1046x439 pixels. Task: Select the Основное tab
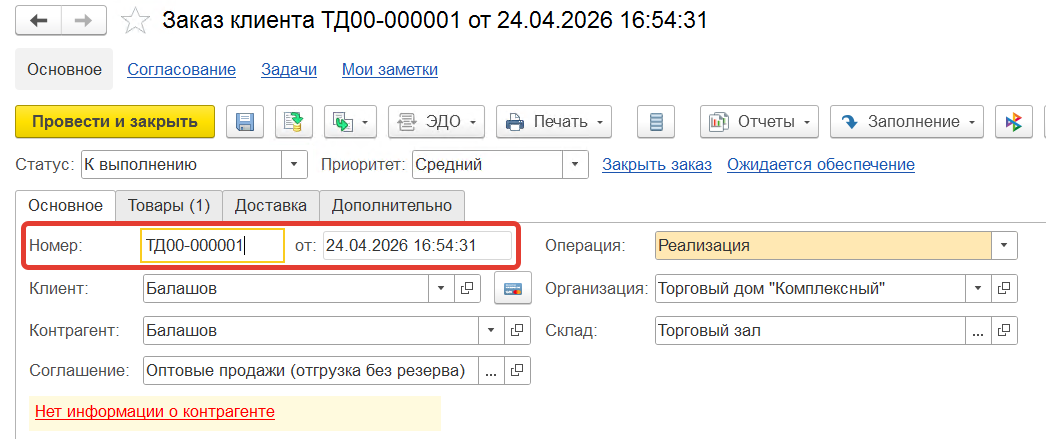click(65, 205)
